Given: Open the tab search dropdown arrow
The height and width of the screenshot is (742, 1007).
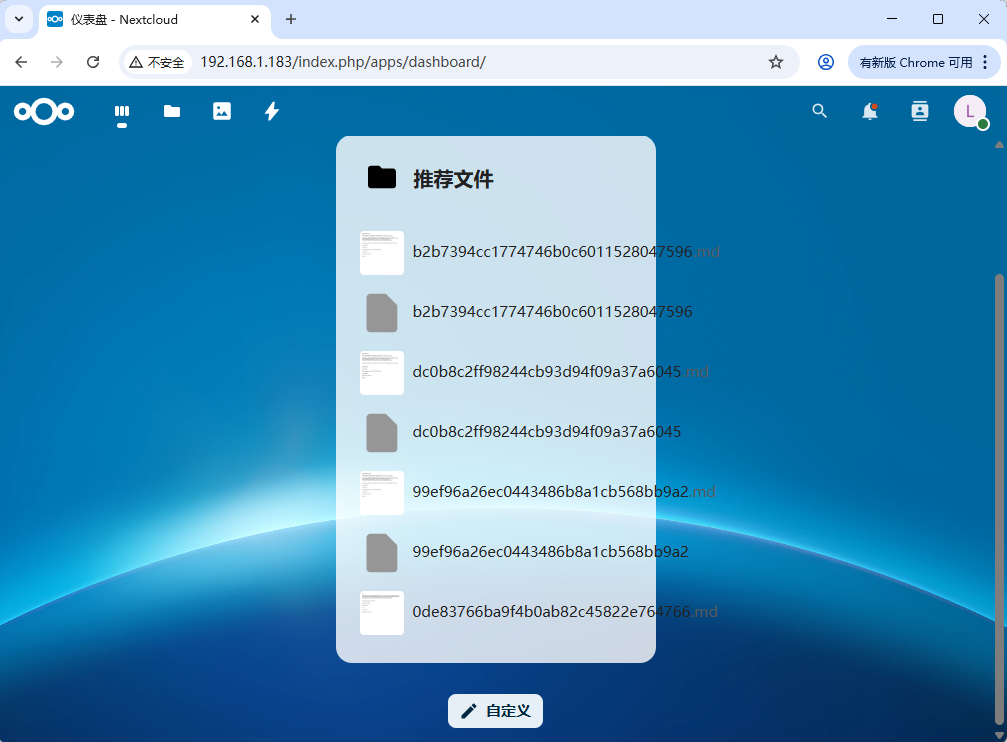Looking at the screenshot, I should [x=19, y=19].
